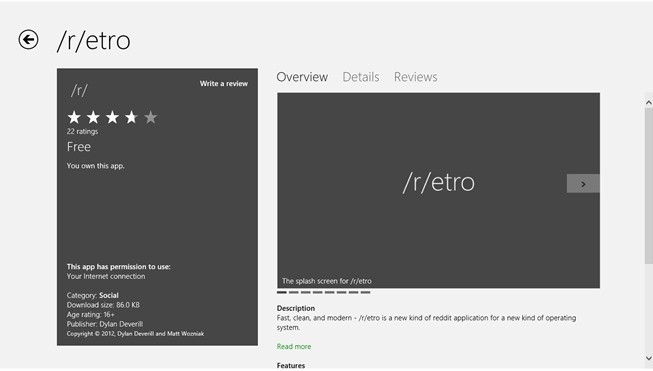This screenshot has width=653, height=371.
Task: Switch to the Details tab
Action: point(361,77)
